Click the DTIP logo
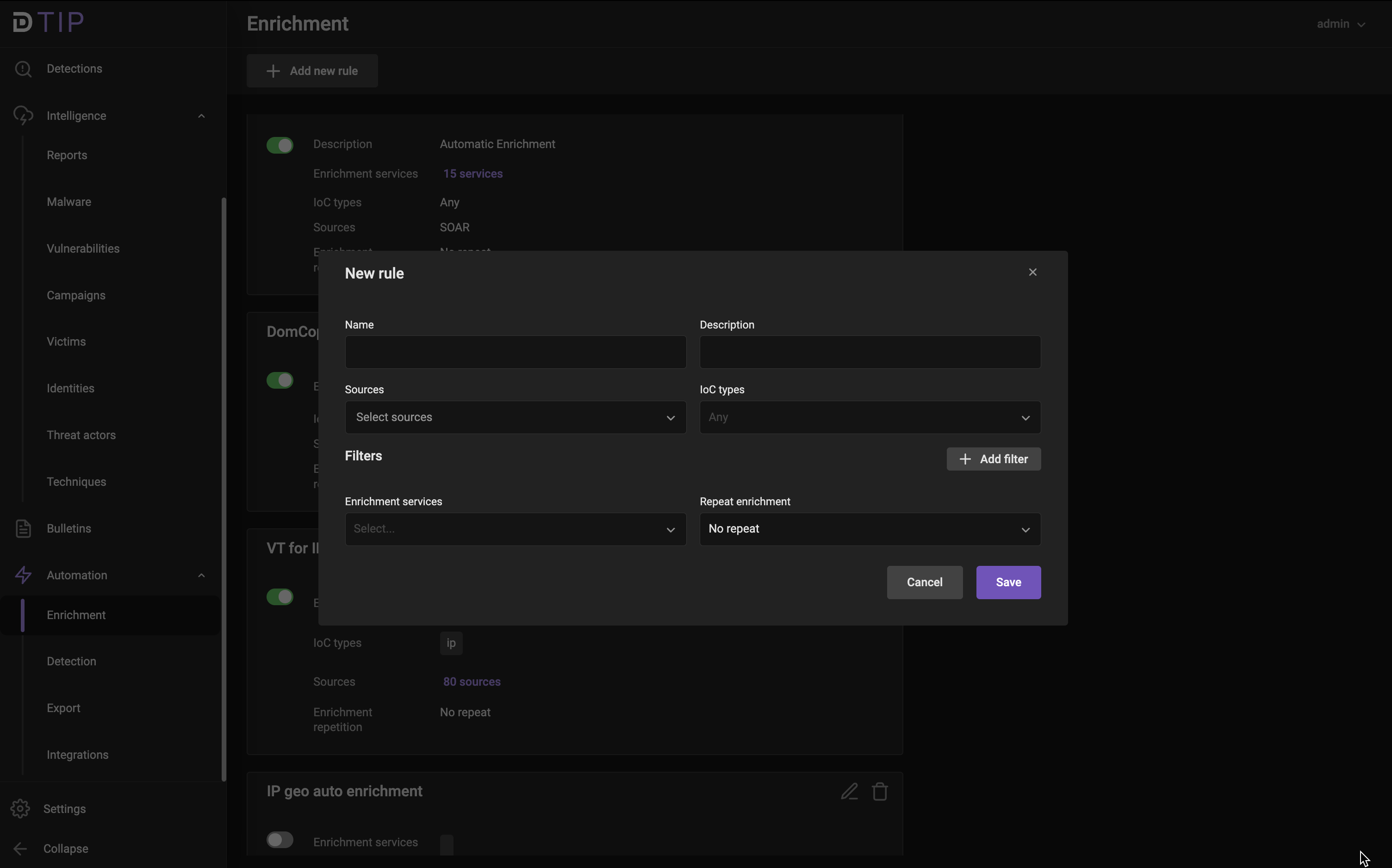1392x868 pixels. (49, 22)
